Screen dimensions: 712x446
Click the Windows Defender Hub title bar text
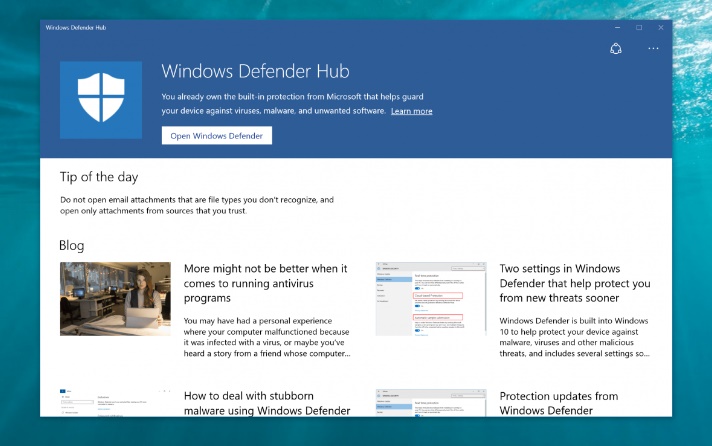[77, 27]
